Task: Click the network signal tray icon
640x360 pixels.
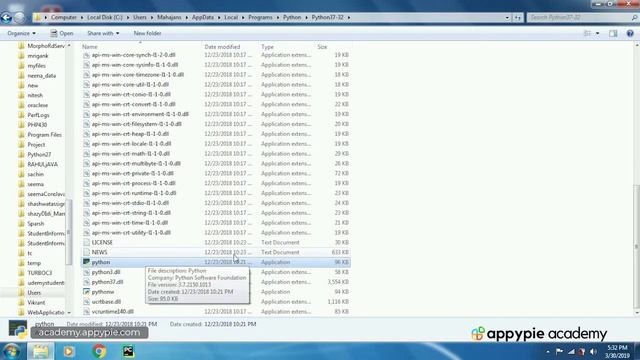Action: [571, 351]
